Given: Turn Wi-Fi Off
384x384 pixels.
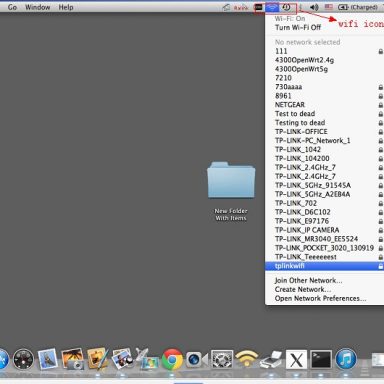Looking at the screenshot, I should pyautogui.click(x=298, y=27).
